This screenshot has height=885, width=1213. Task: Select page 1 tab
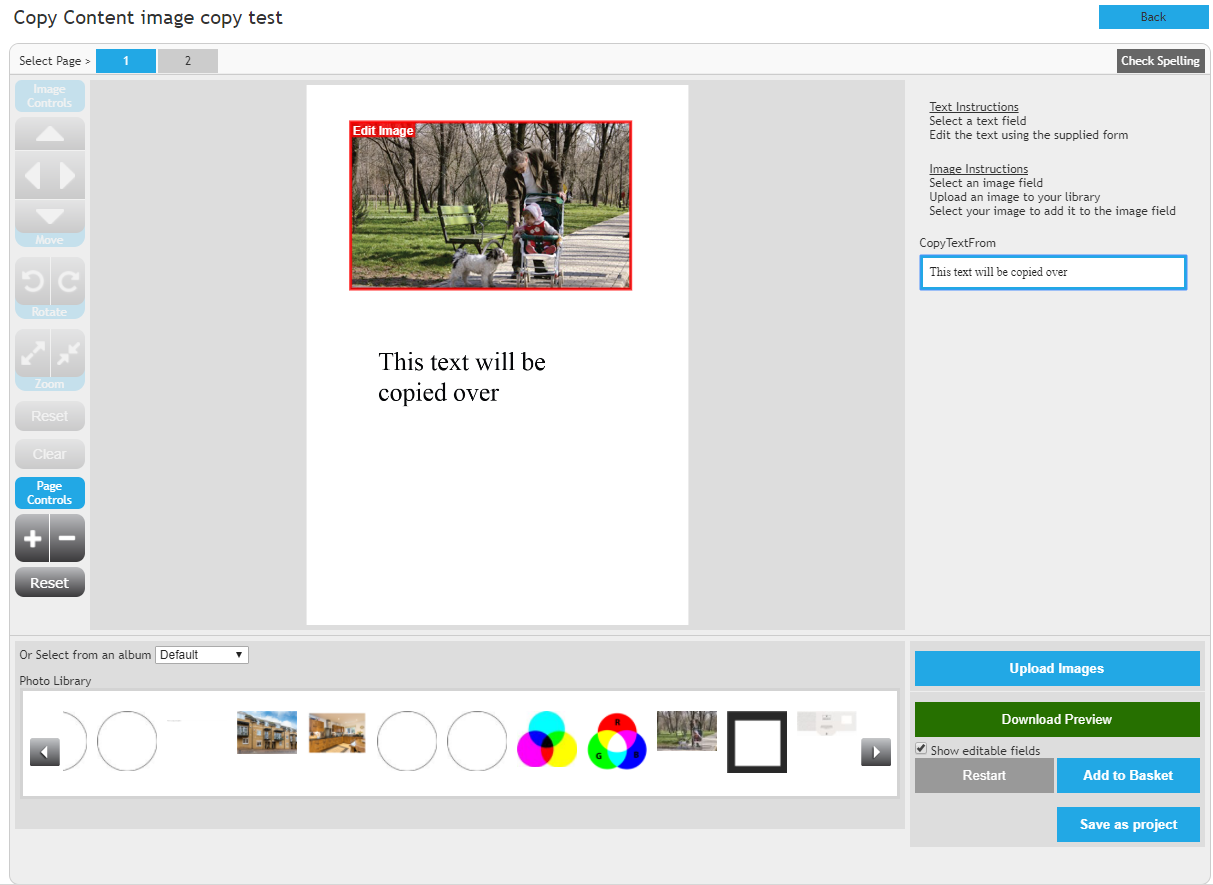125,60
